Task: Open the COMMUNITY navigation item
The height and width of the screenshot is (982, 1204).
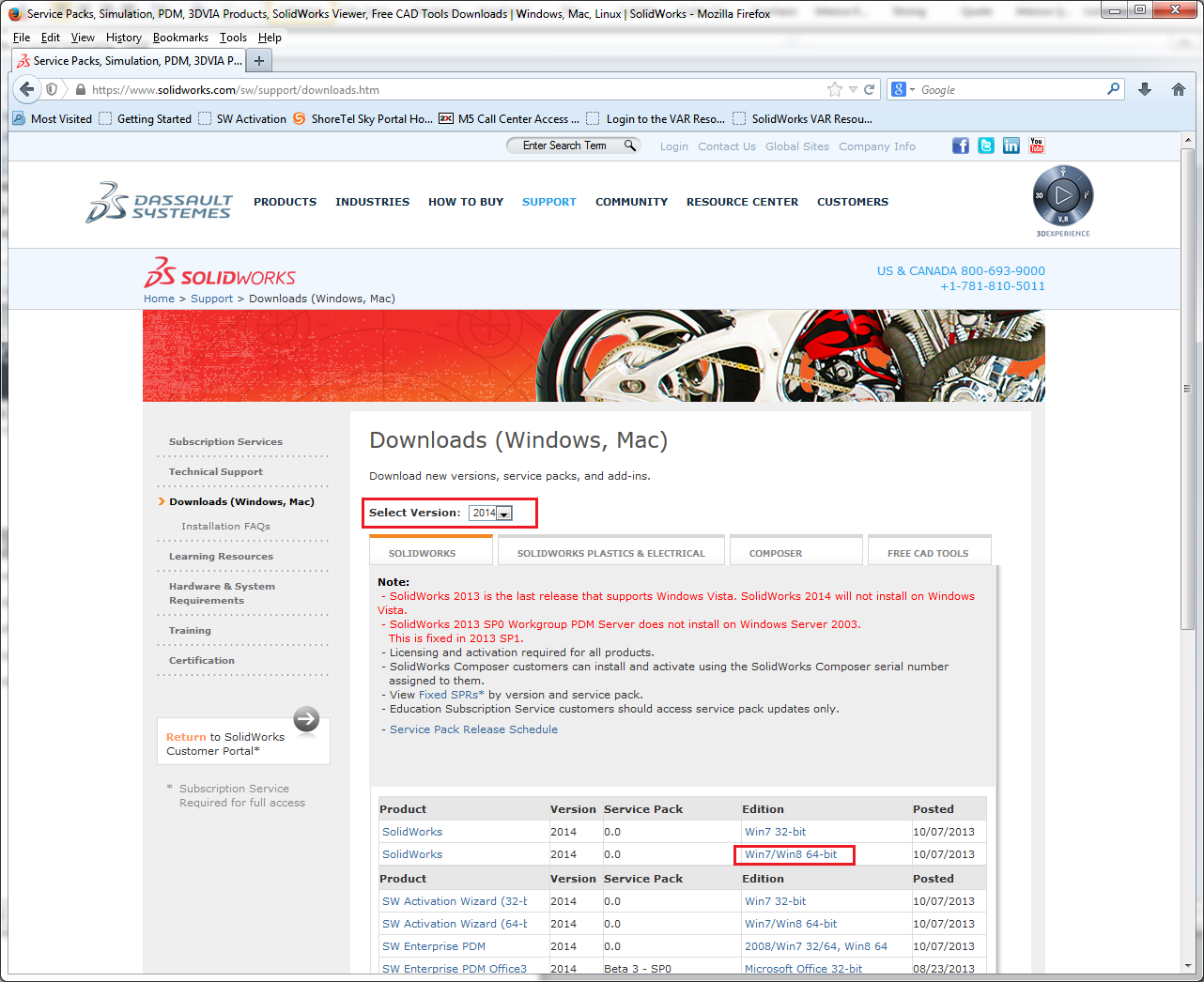Action: [x=631, y=202]
